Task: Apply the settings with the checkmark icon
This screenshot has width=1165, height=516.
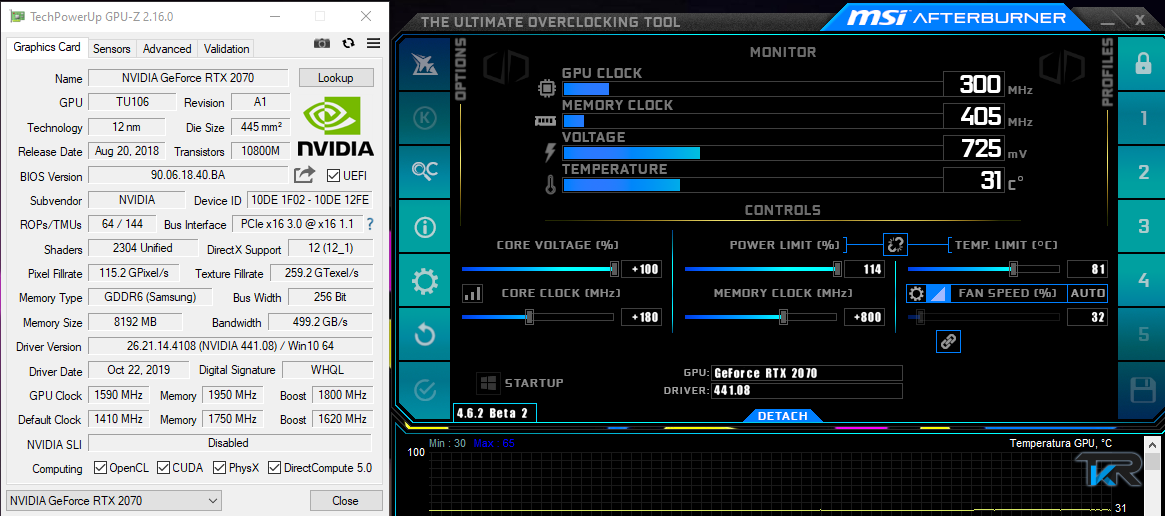Action: 424,389
